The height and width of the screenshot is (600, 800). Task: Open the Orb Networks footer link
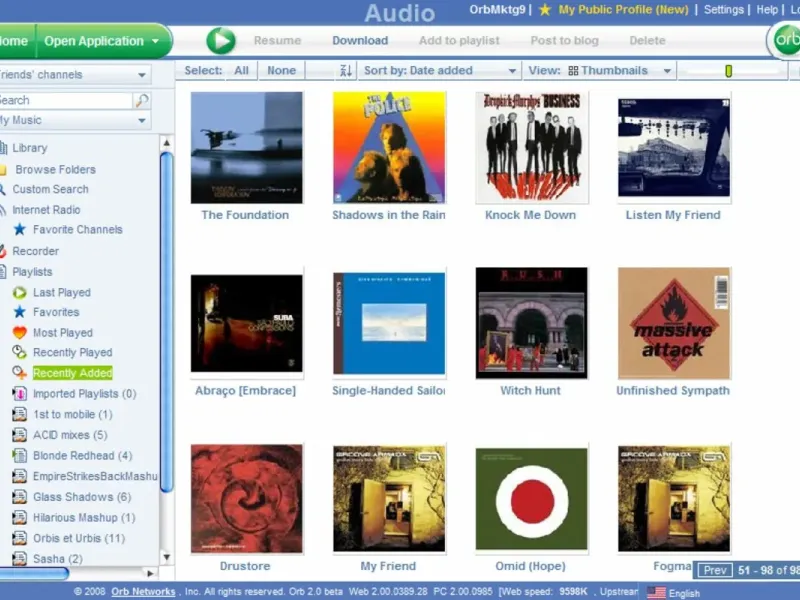point(143,592)
